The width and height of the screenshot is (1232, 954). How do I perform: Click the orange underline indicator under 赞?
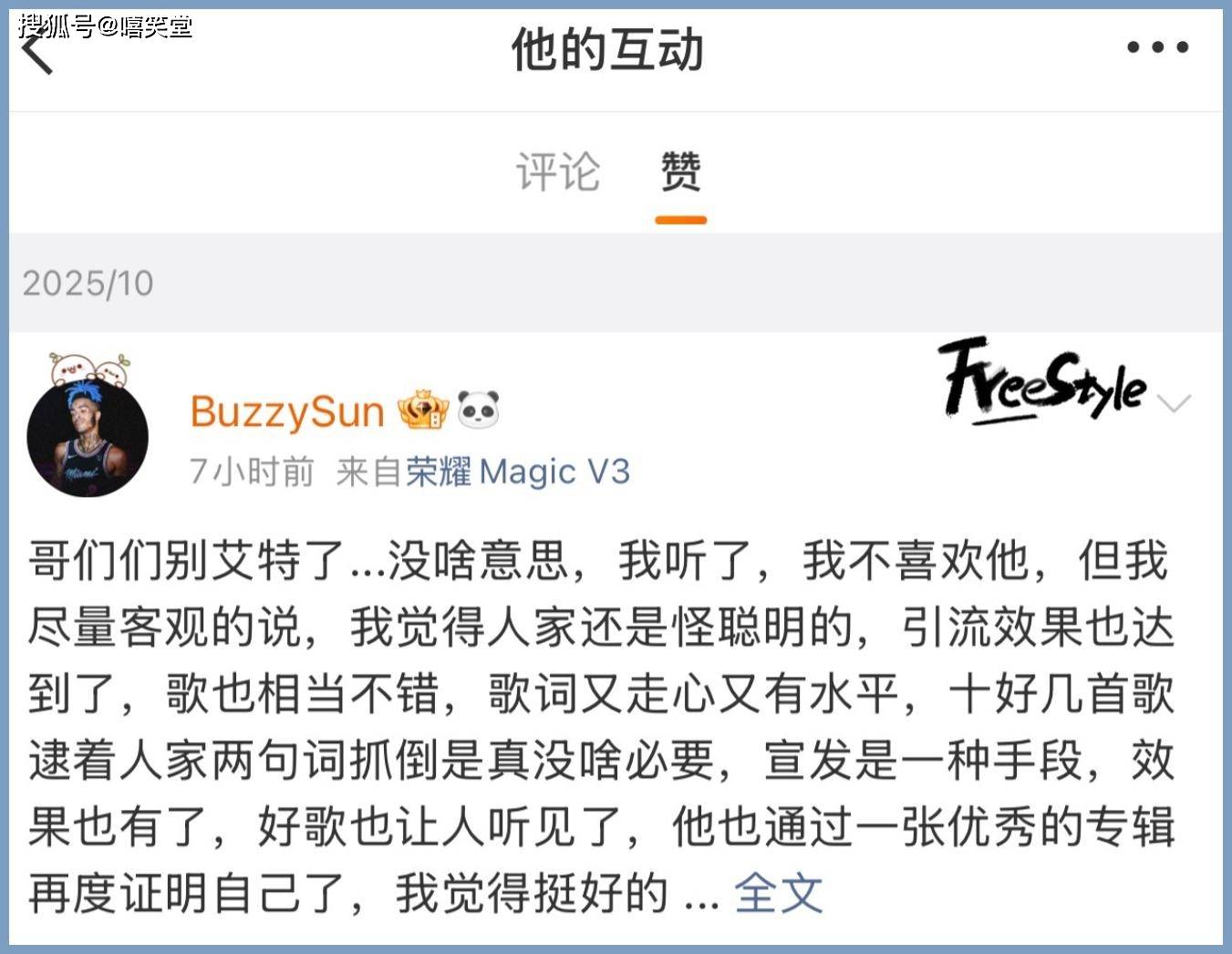click(681, 220)
